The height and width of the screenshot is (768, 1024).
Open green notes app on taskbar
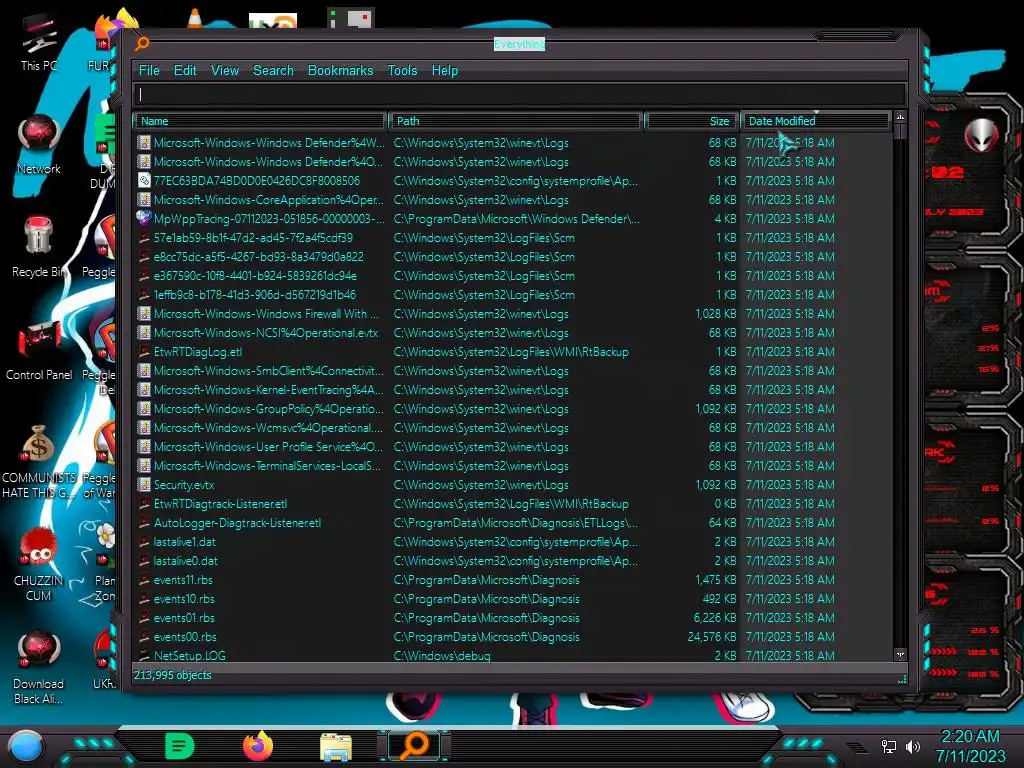pyautogui.click(x=180, y=746)
